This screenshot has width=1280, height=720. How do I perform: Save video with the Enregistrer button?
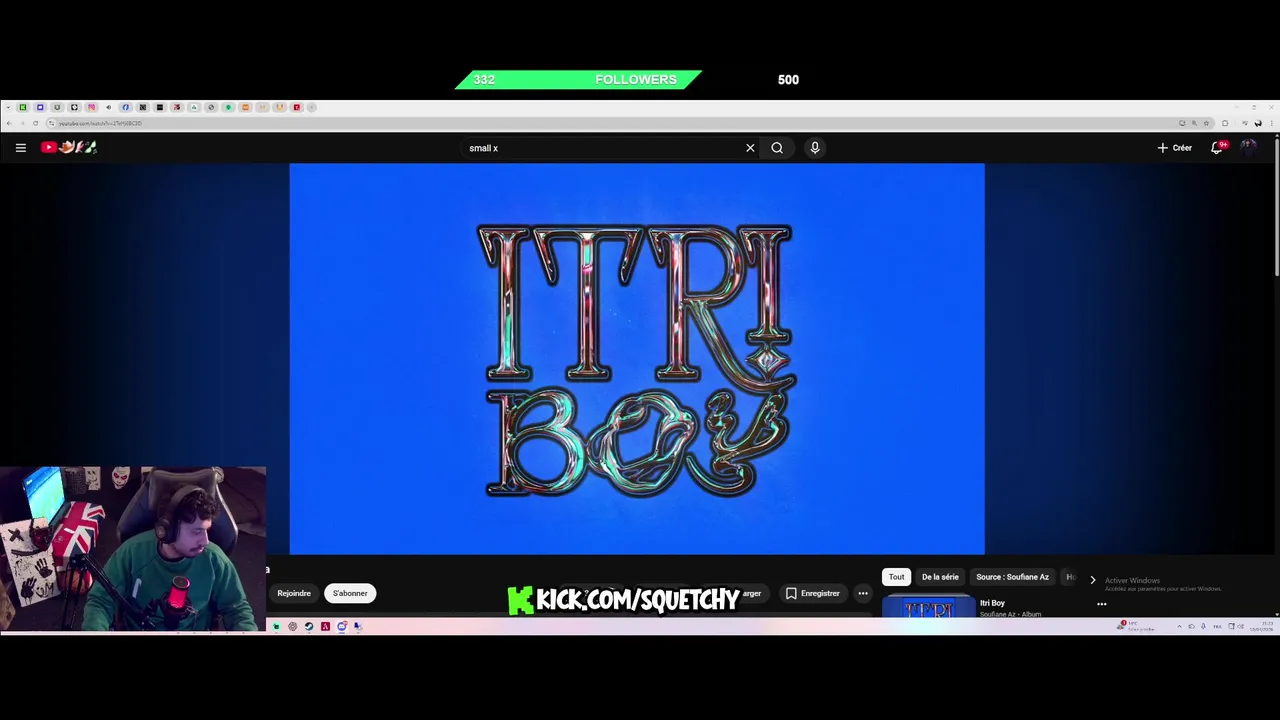[812, 593]
